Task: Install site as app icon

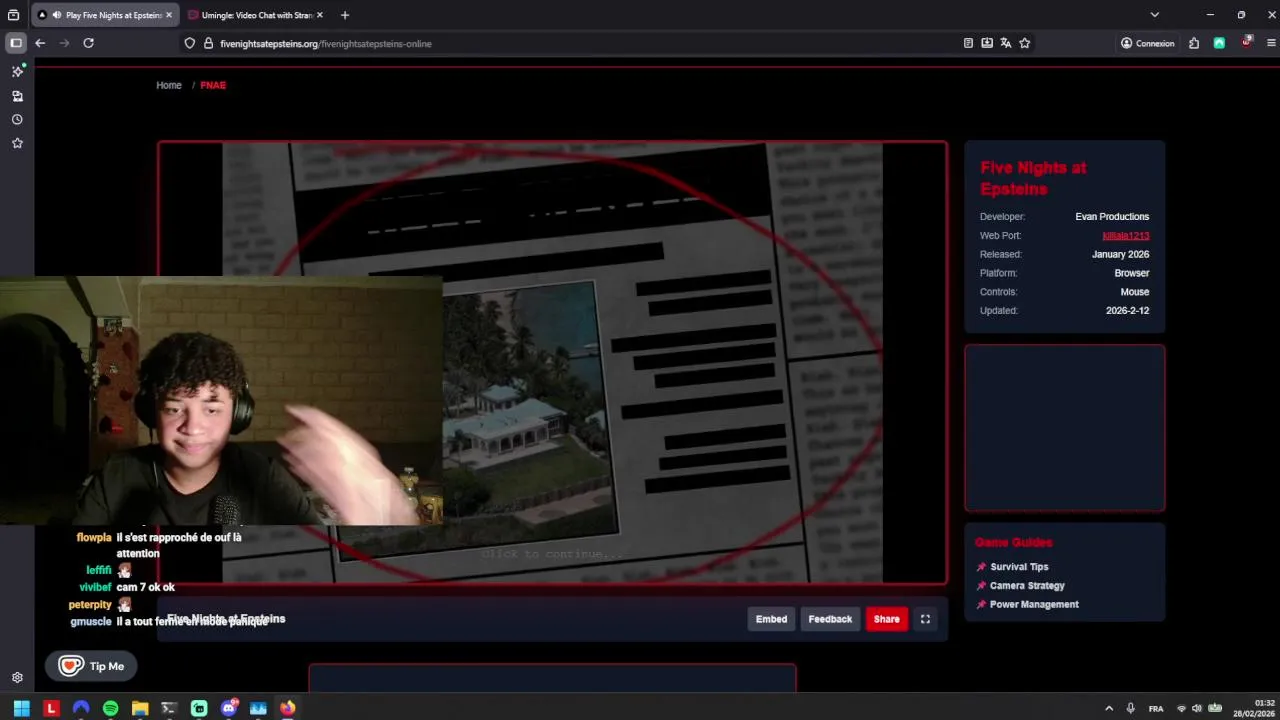Action: 987,43
